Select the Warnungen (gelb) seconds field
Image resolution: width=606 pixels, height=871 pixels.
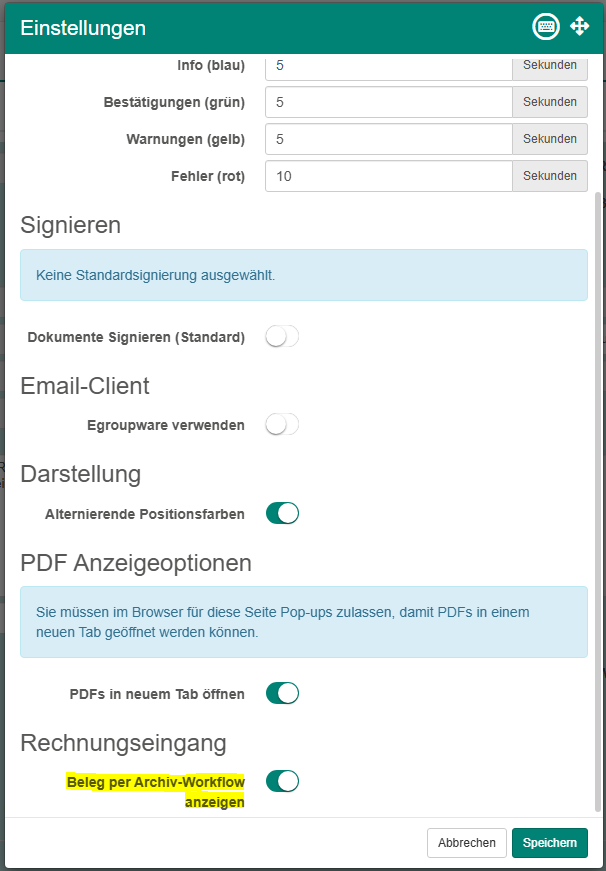click(389, 139)
